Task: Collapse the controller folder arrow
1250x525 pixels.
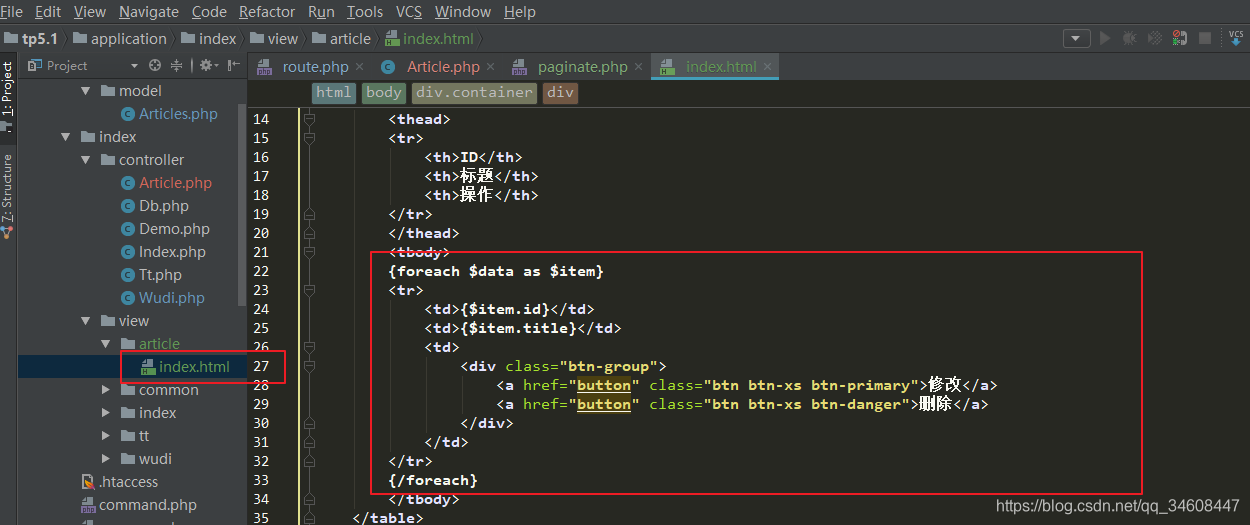Action: point(86,160)
